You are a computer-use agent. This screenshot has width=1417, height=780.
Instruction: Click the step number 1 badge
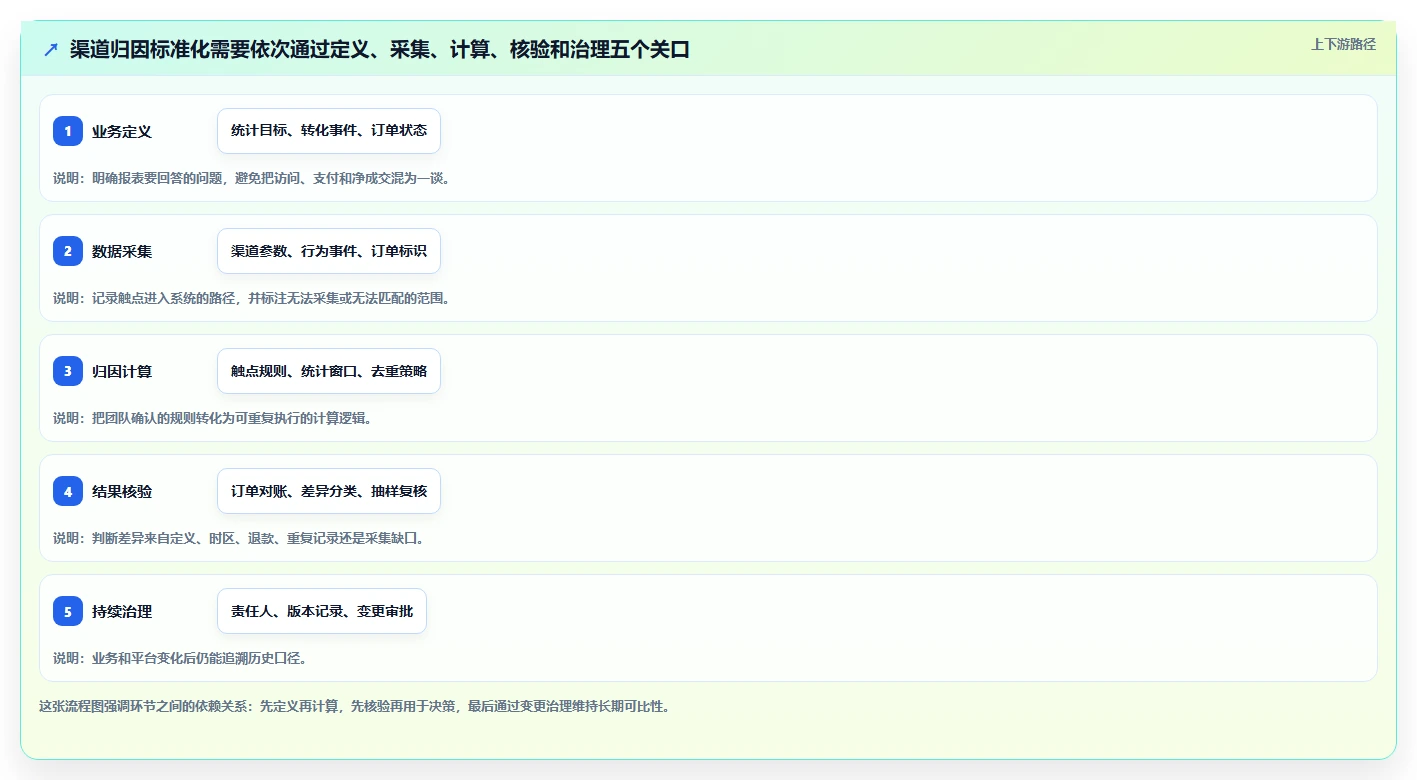pyautogui.click(x=68, y=131)
